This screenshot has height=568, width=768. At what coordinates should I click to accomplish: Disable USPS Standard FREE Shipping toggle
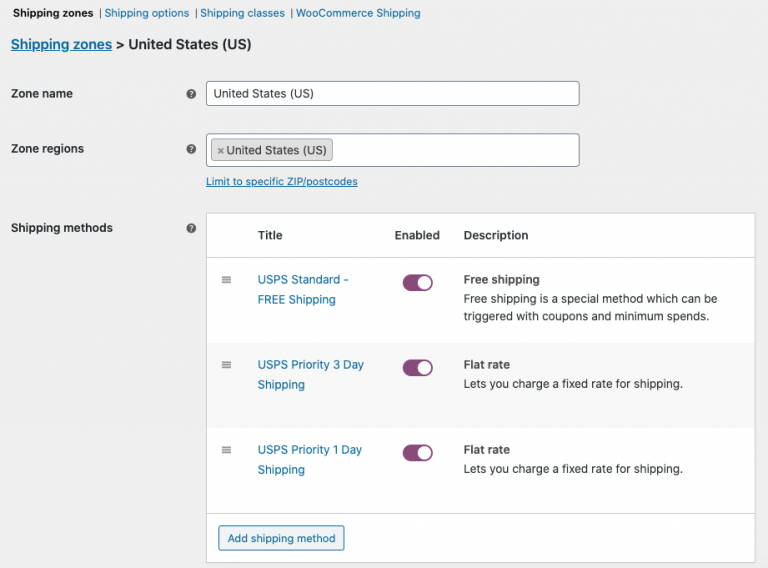(418, 283)
